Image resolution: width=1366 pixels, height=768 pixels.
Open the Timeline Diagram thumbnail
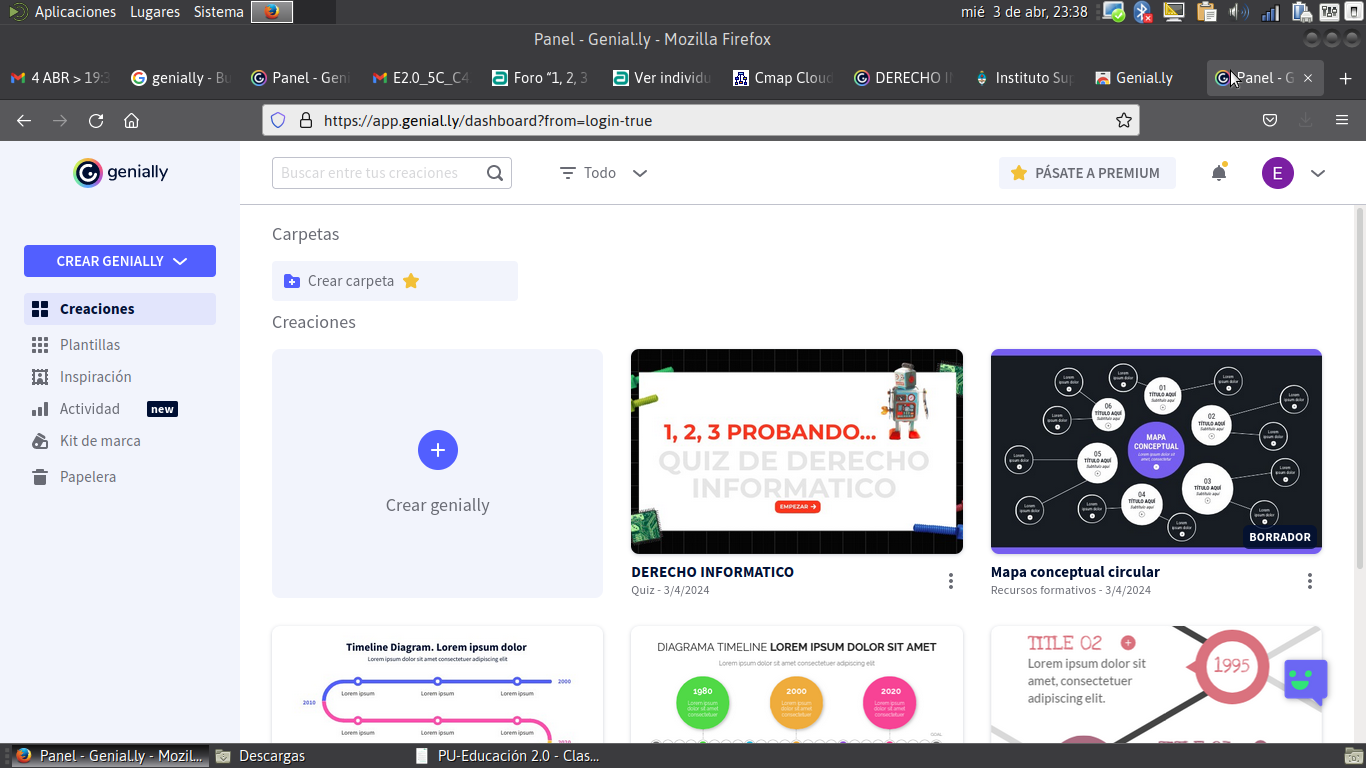[437, 684]
